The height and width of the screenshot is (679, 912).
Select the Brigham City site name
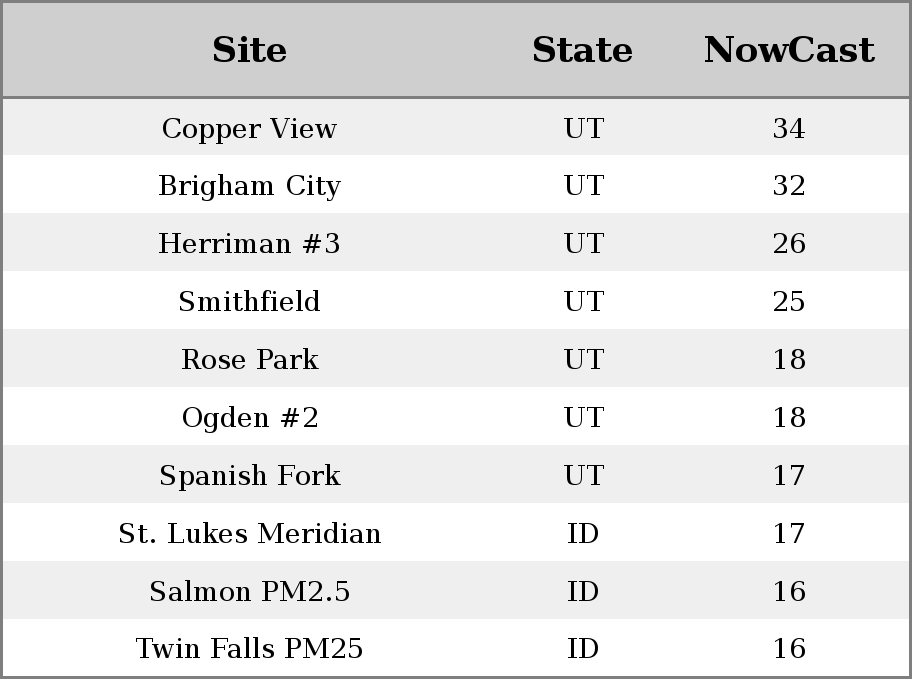249,186
